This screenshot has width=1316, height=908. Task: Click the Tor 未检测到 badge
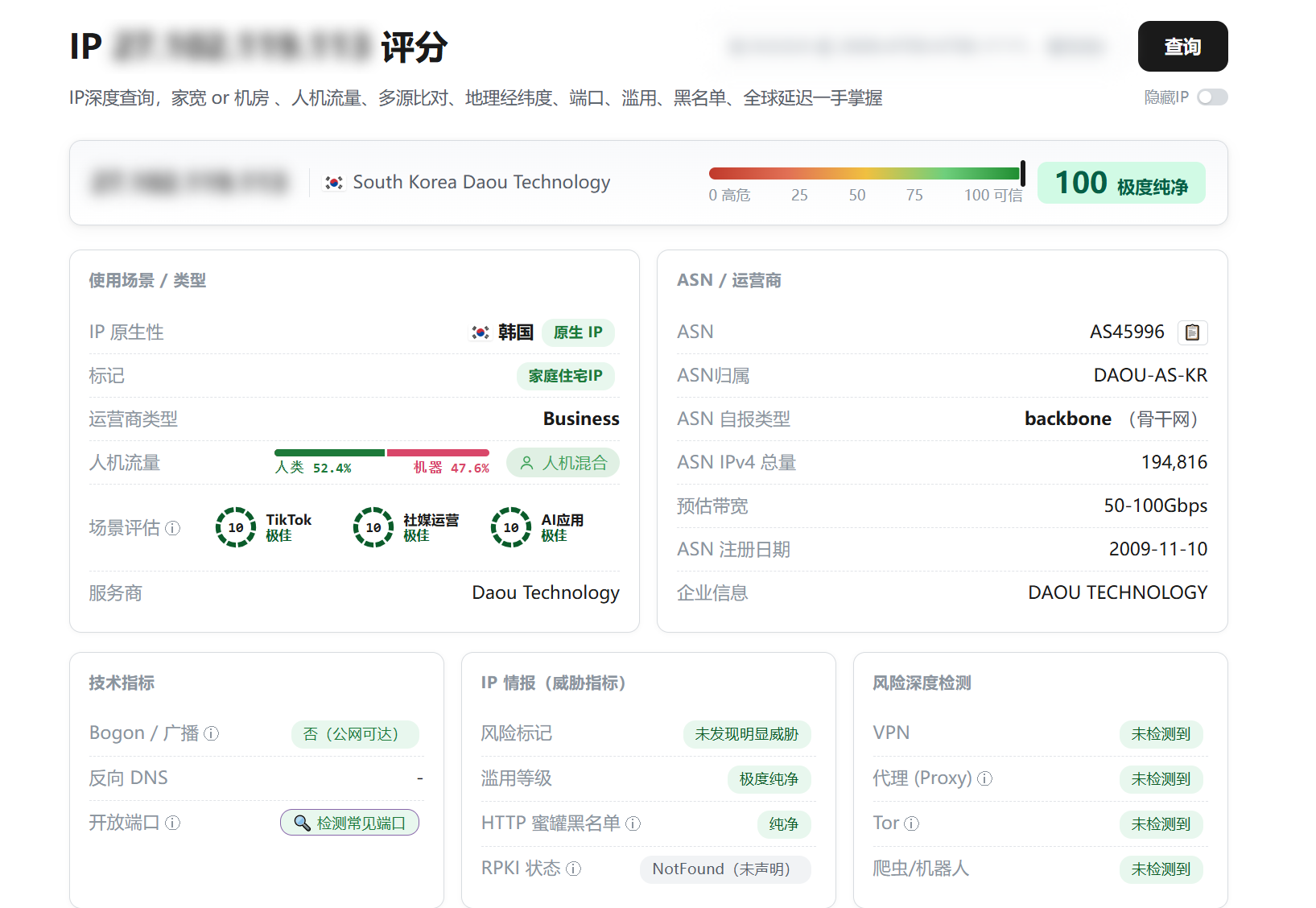point(1161,824)
